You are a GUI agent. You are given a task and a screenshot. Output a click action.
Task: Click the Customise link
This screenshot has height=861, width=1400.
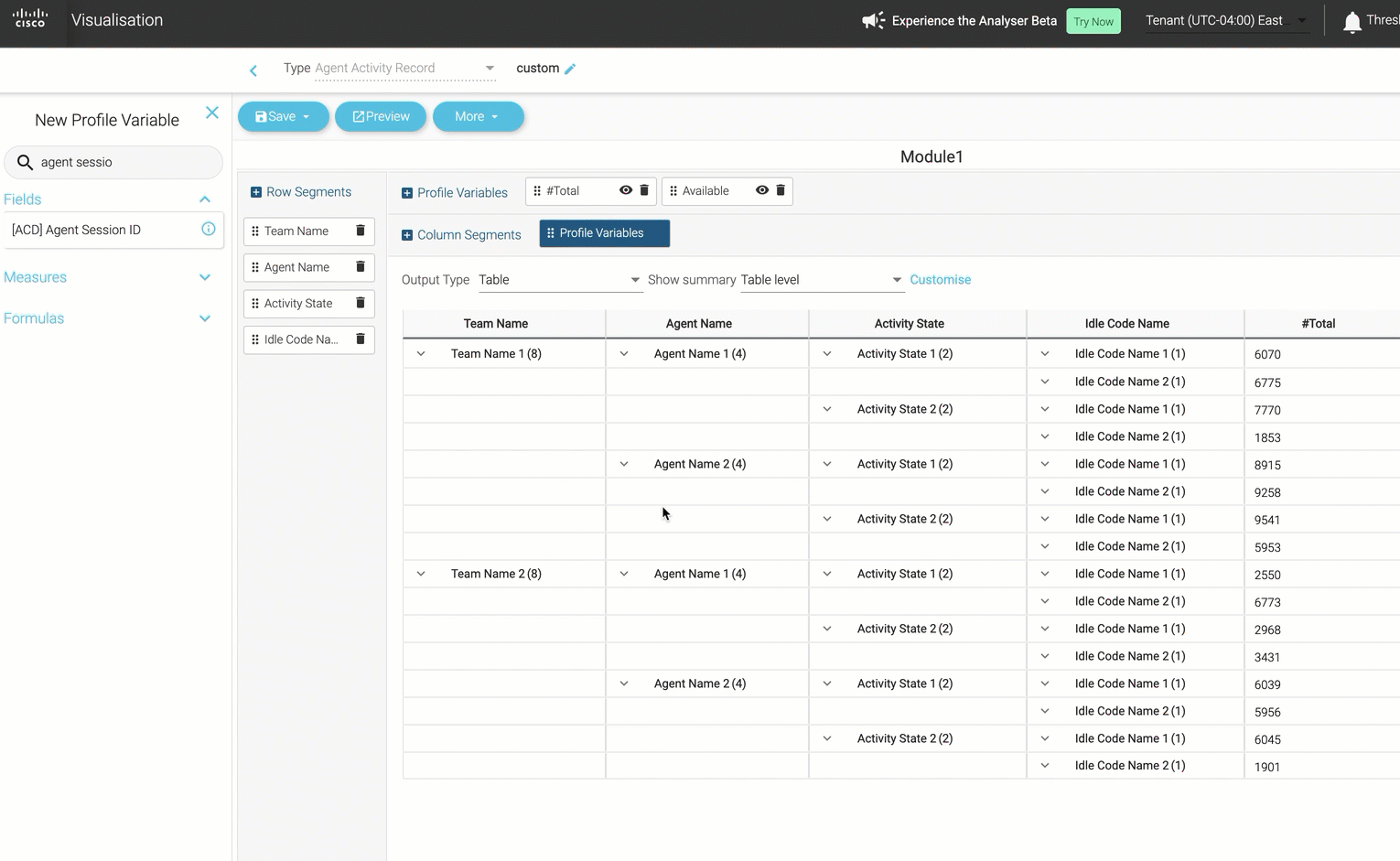940,280
